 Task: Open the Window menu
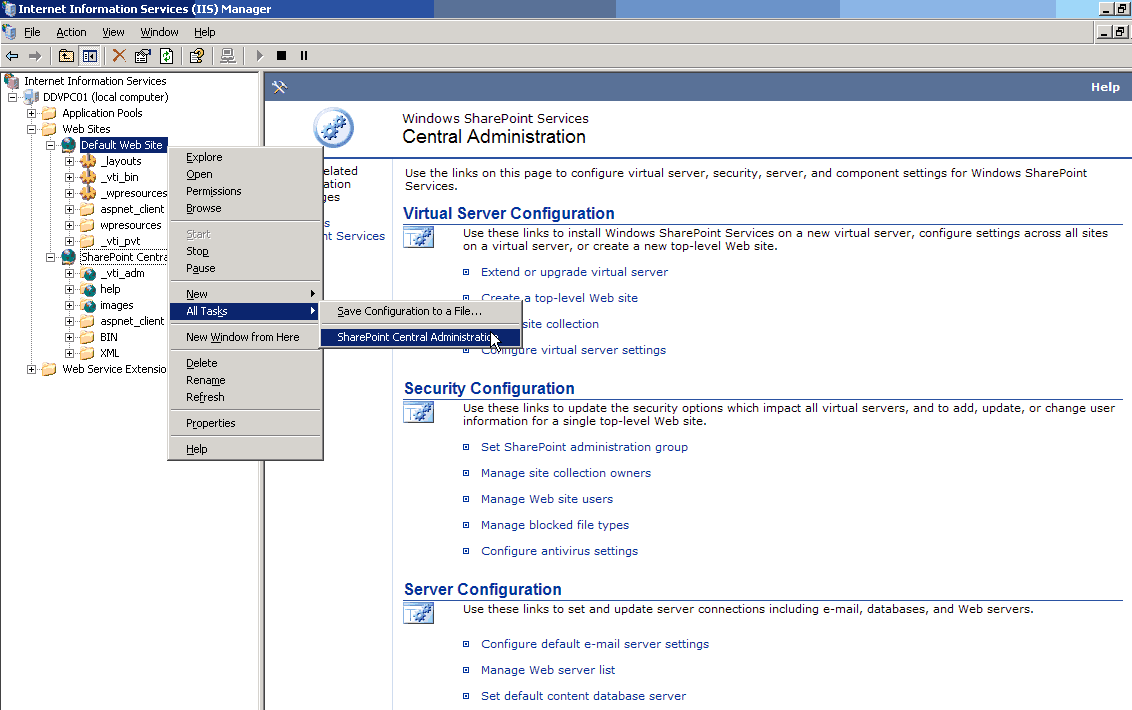[160, 32]
